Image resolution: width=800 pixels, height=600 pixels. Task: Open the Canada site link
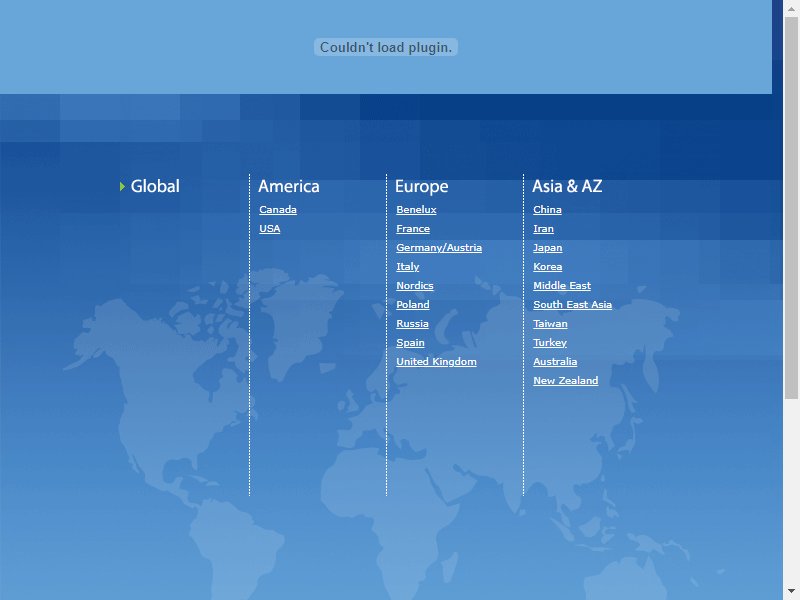point(278,210)
